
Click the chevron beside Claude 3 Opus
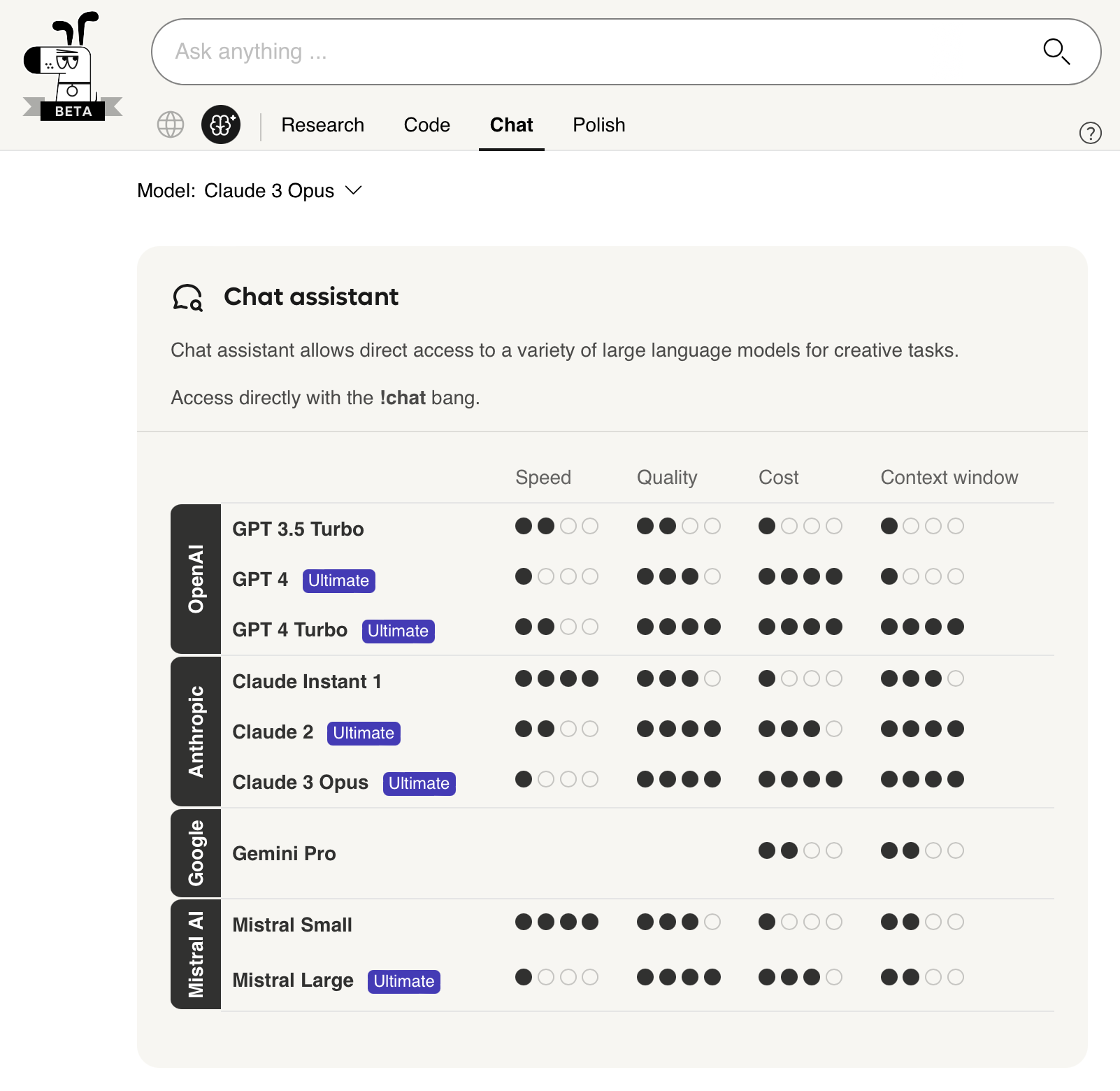[x=354, y=190]
